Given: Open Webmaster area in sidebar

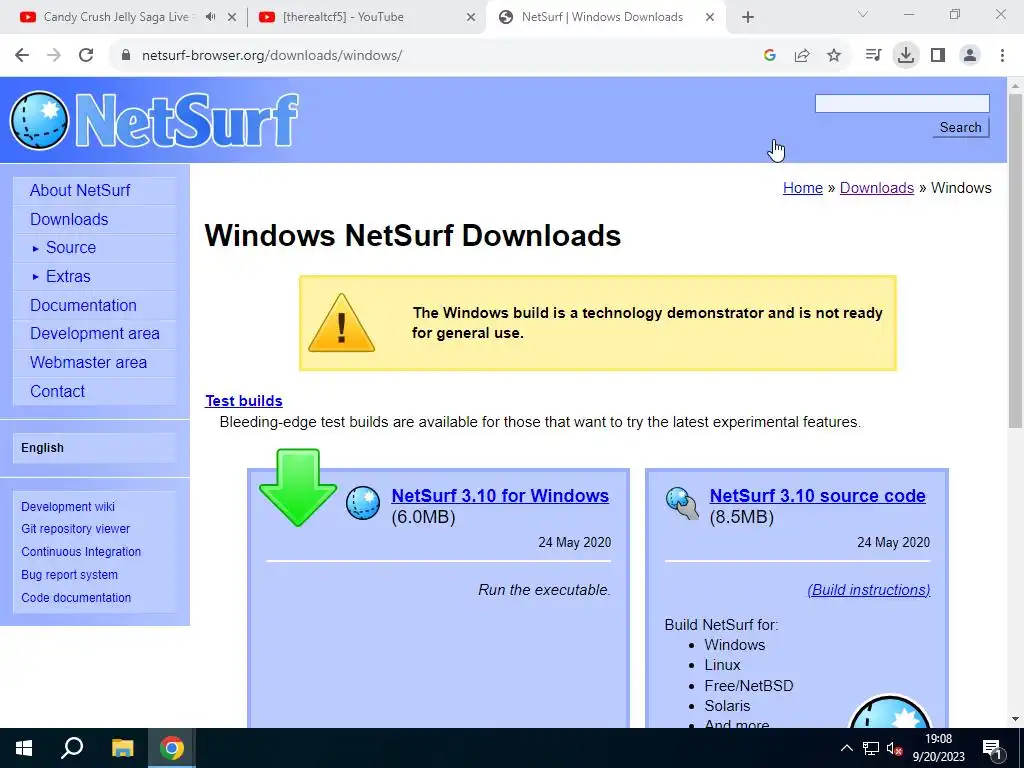Looking at the screenshot, I should tap(88, 362).
